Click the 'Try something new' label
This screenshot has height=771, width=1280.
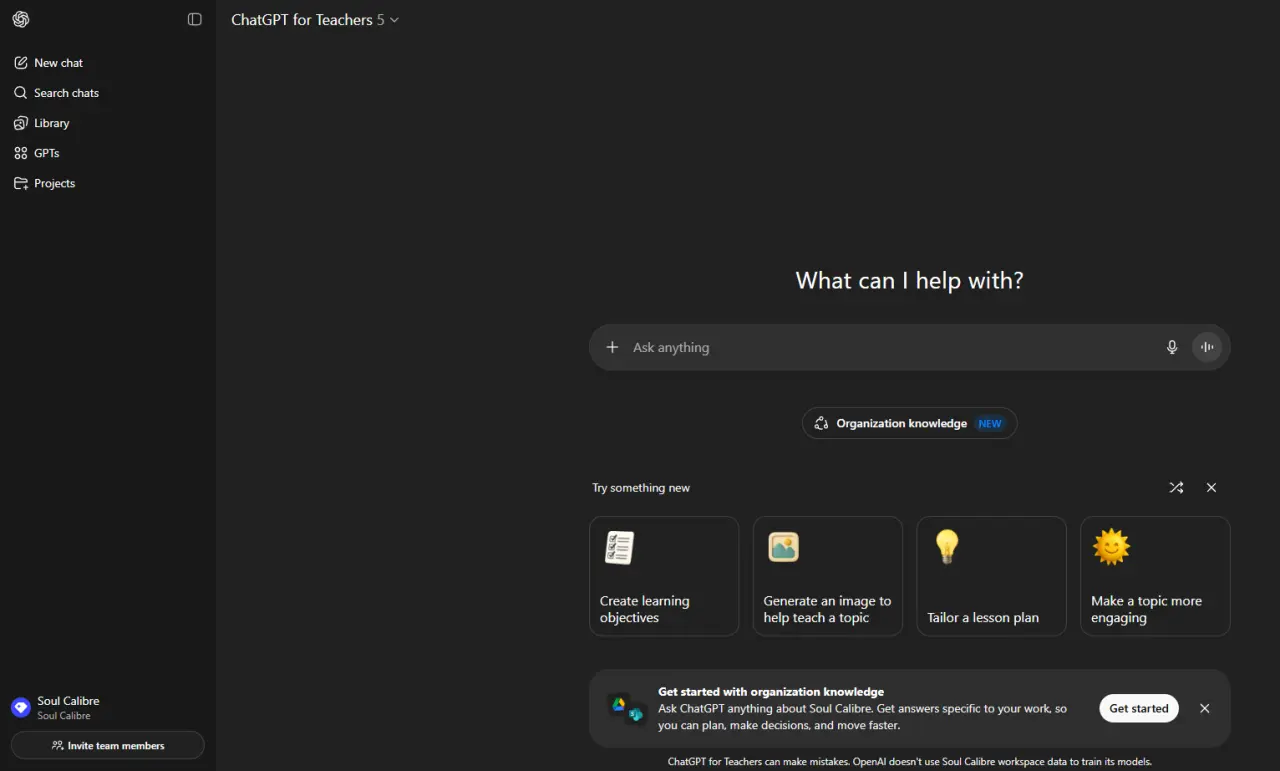click(x=641, y=488)
